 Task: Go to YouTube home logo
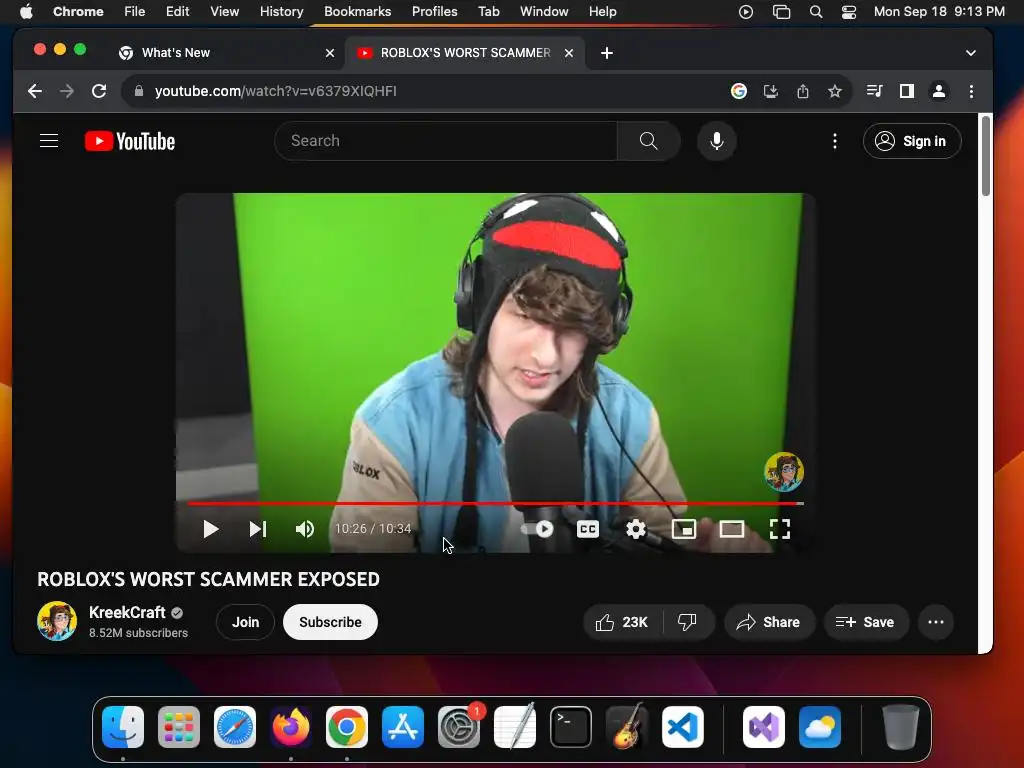[130, 141]
